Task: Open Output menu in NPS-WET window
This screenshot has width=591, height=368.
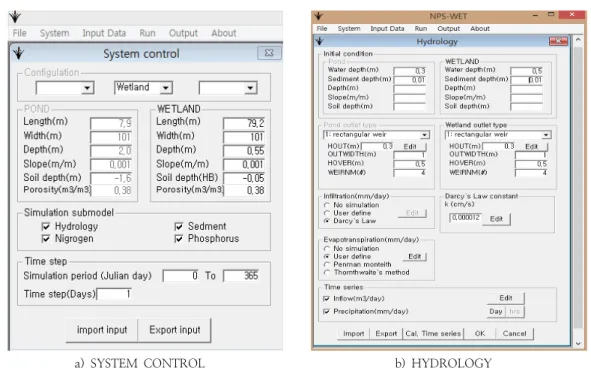Action: pyautogui.click(x=449, y=29)
